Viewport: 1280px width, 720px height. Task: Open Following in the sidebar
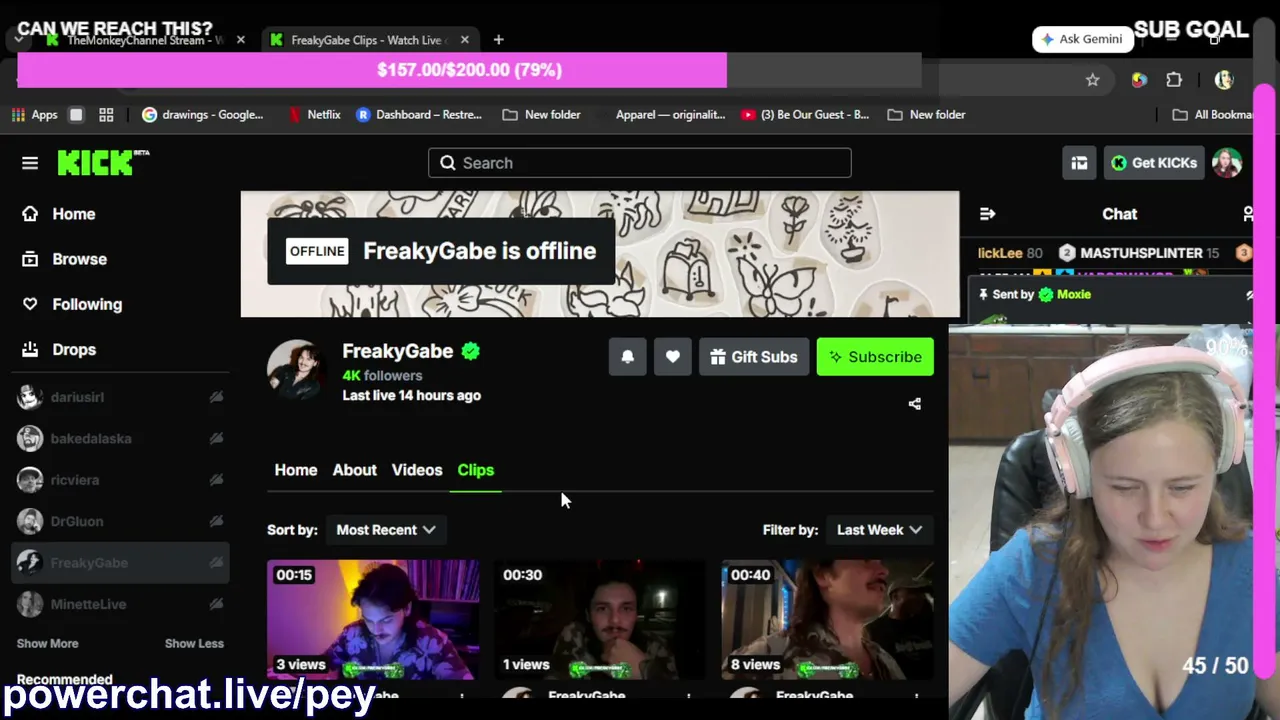tap(87, 304)
